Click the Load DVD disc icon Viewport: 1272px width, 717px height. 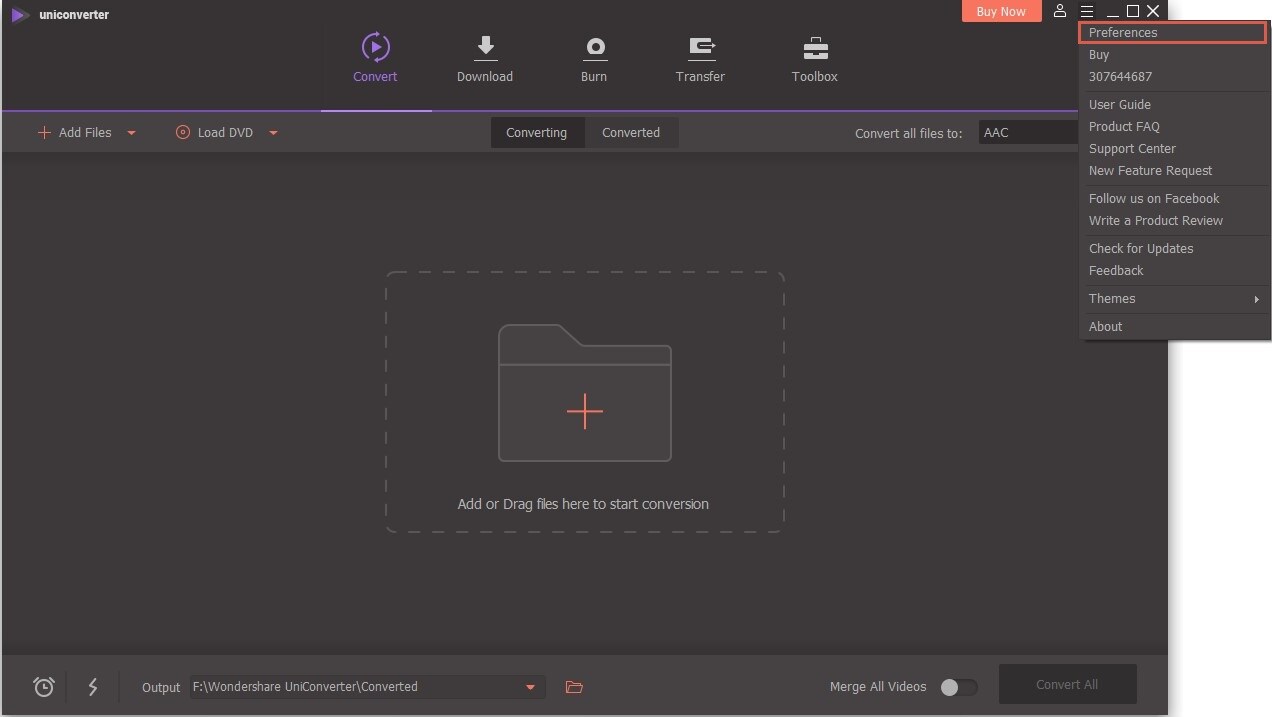(182, 132)
